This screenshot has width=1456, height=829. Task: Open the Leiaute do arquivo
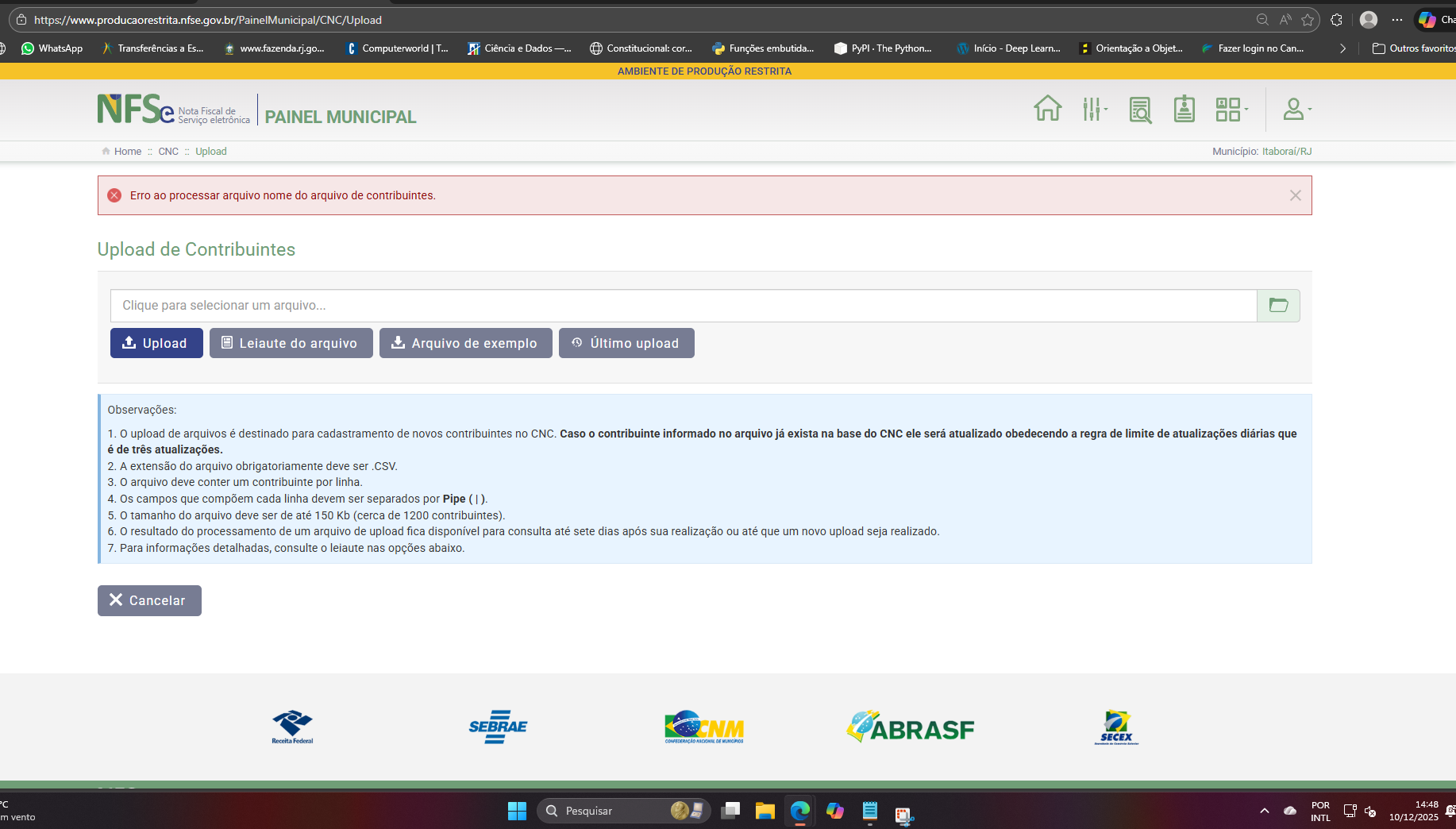[x=291, y=343]
